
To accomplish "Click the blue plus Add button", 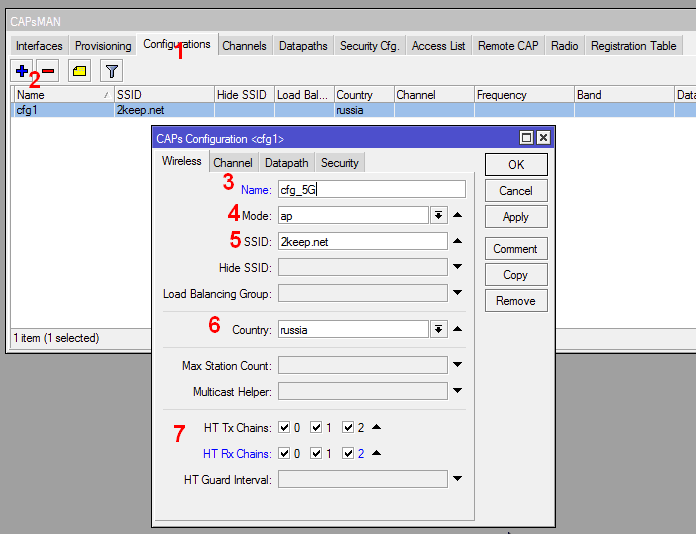I will pos(22,71).
